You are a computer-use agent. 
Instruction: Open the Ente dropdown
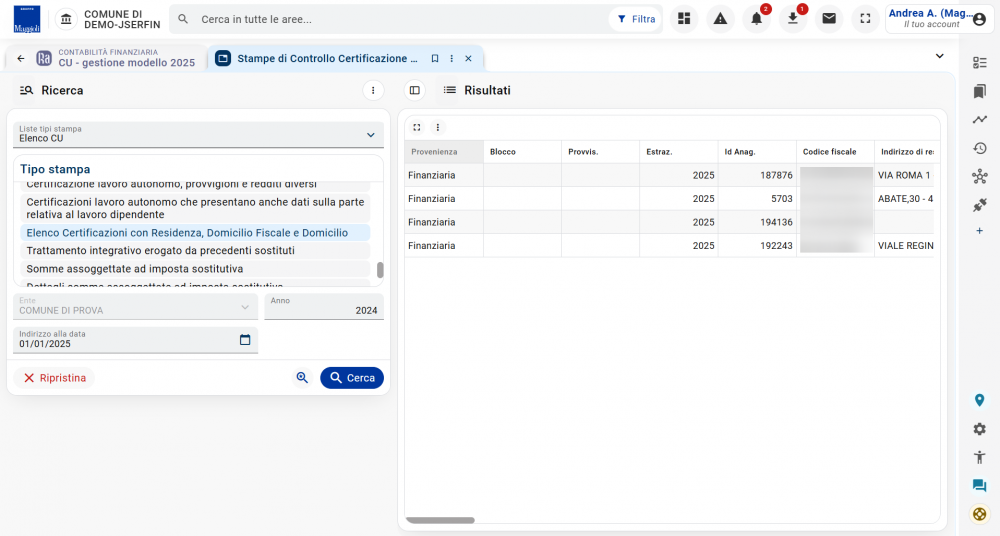click(x=135, y=307)
